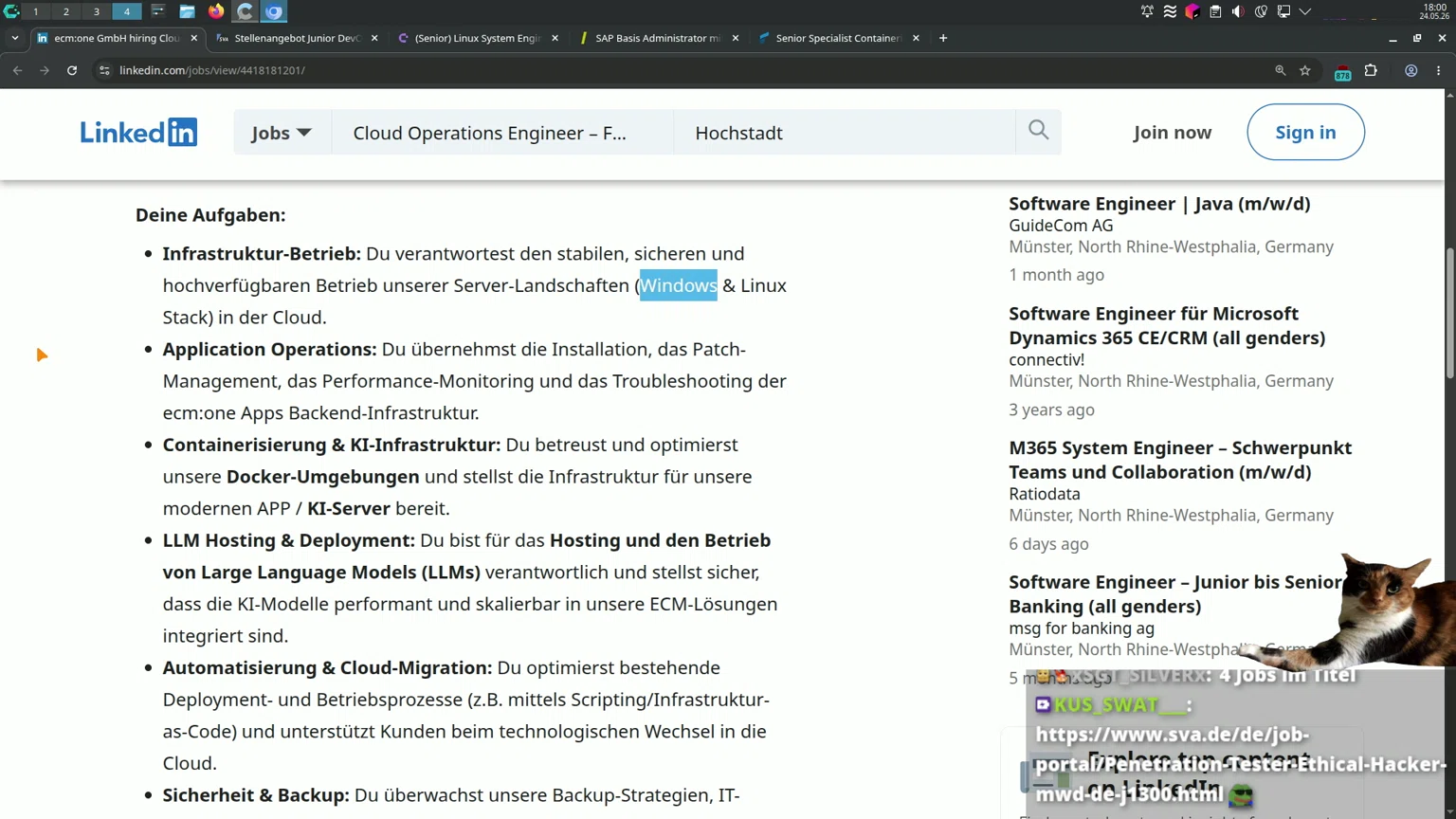Open the clock showing 18:00 in the panel
Viewport: 1456px width, 819px height.
1434,11
